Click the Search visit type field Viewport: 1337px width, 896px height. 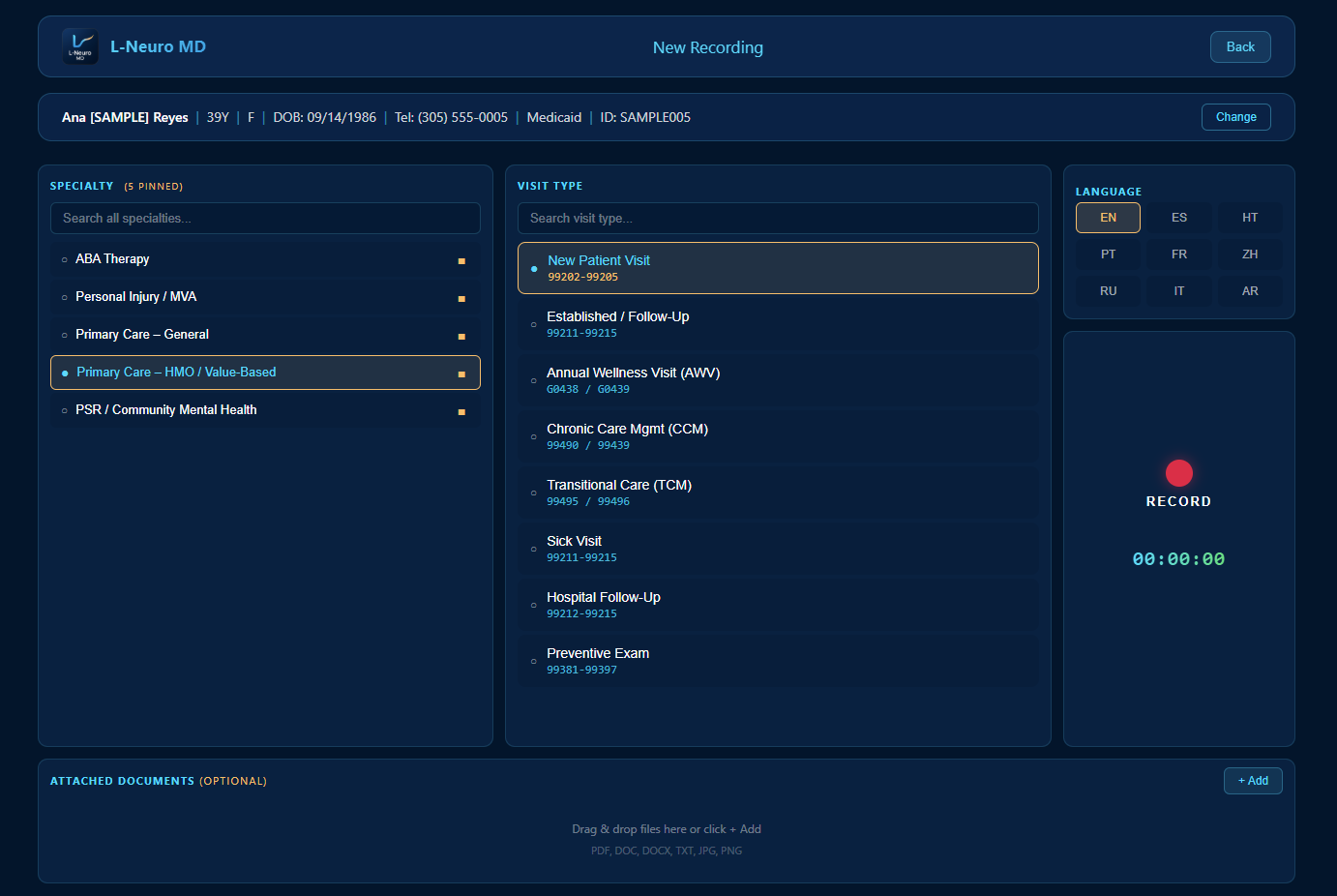click(778, 218)
